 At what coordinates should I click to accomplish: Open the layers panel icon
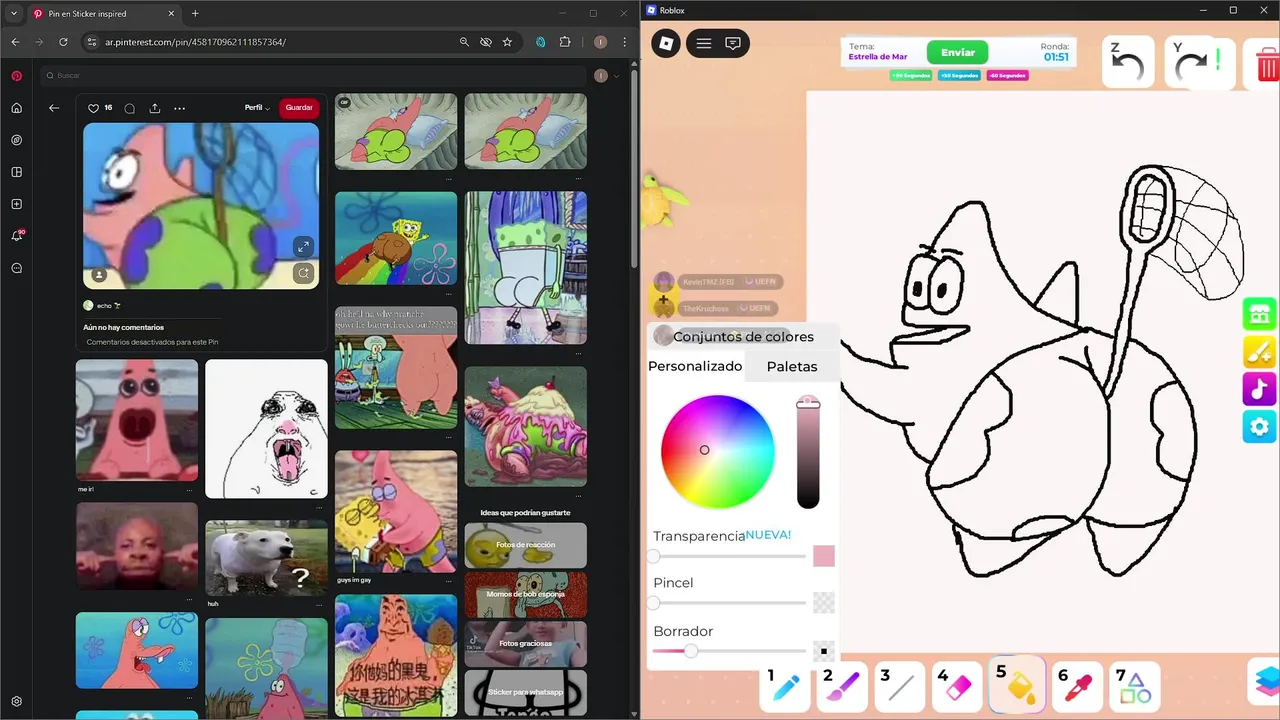click(1265, 681)
